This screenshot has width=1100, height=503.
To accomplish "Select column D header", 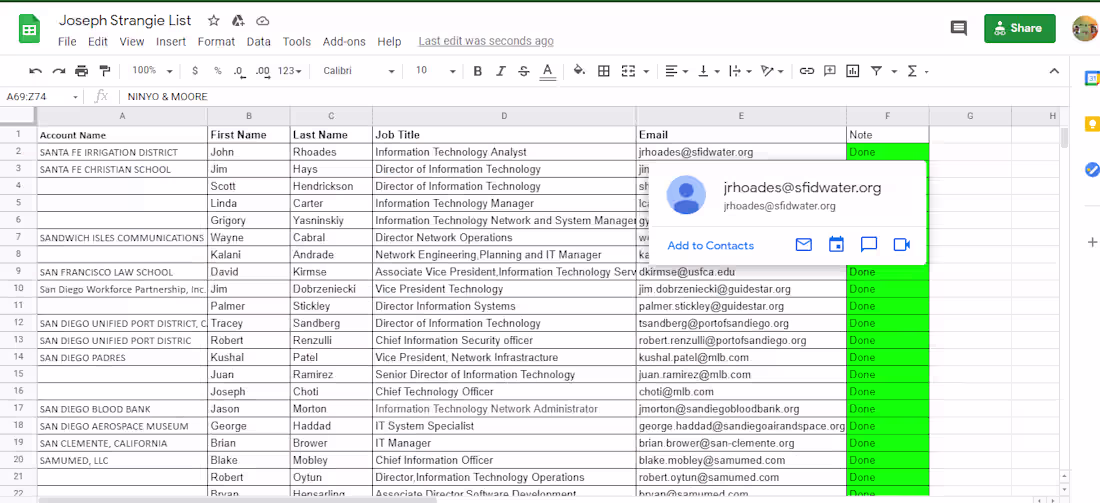I will click(x=504, y=116).
